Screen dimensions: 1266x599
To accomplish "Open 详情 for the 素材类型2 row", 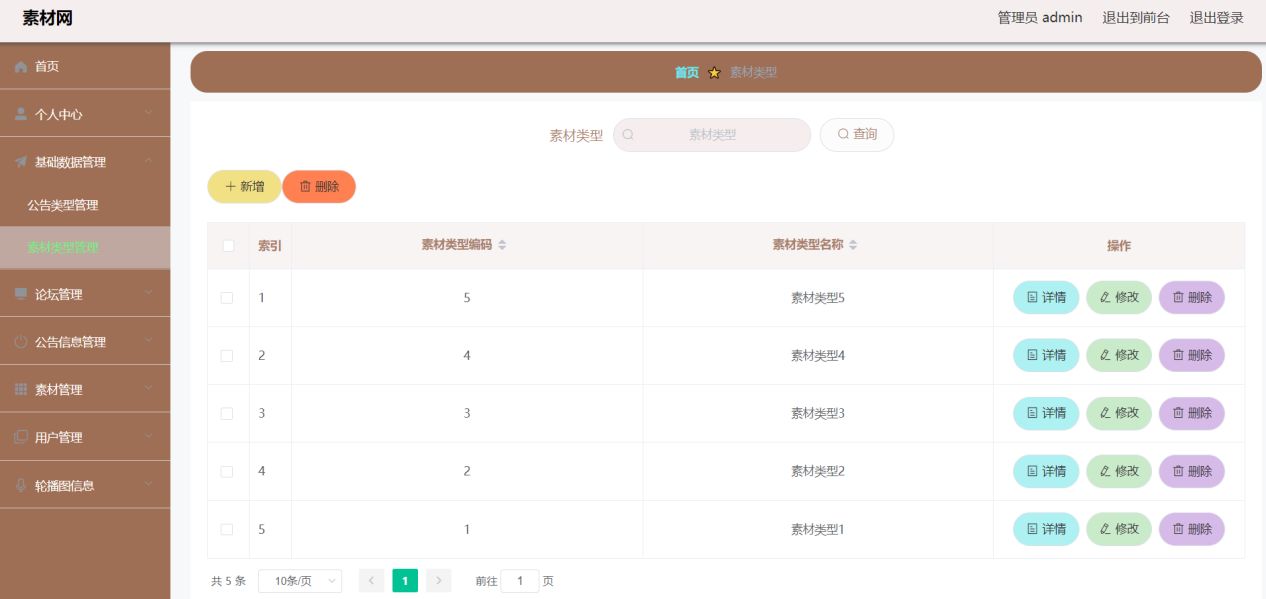I will (x=1046, y=471).
